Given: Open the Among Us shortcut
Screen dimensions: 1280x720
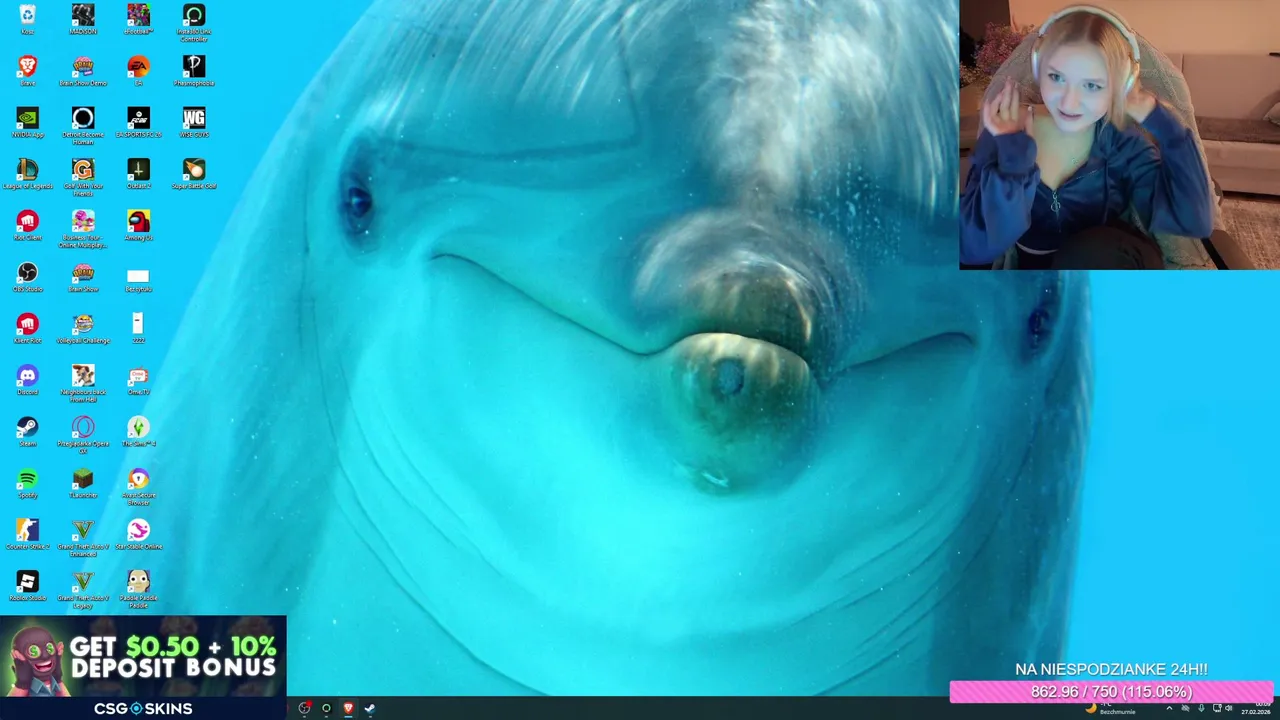Looking at the screenshot, I should [138, 225].
